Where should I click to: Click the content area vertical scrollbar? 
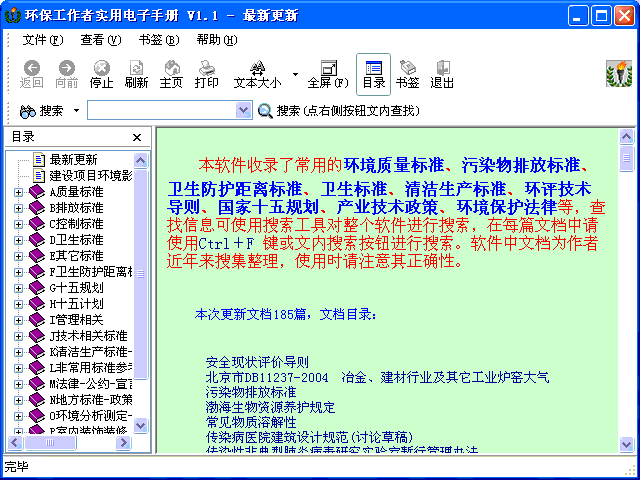(626, 300)
